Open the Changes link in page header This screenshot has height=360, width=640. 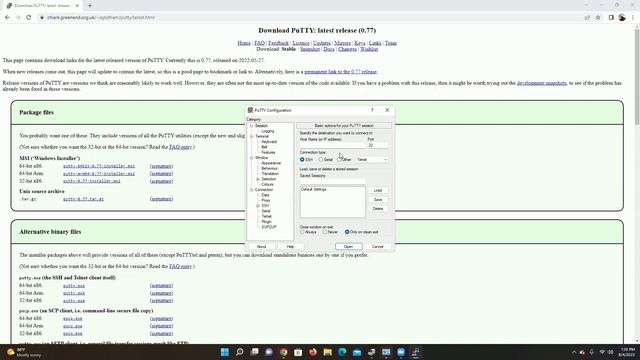tap(347, 49)
